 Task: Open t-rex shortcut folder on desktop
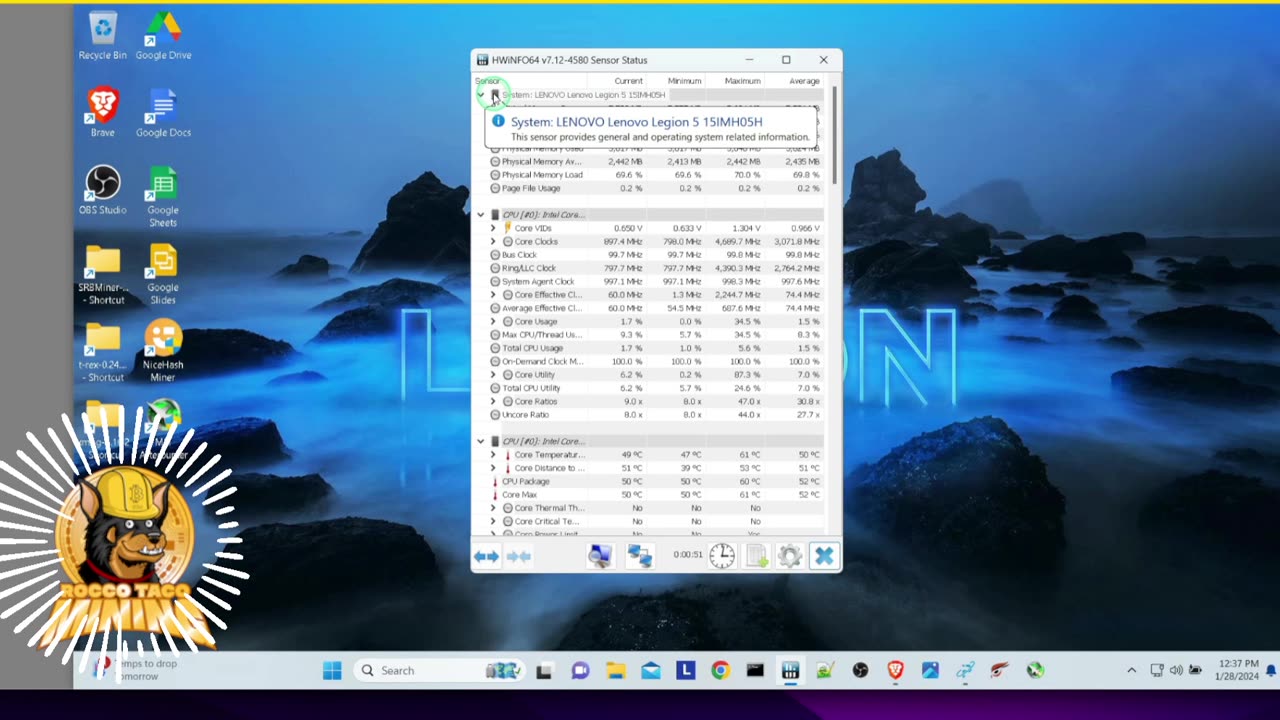103,351
